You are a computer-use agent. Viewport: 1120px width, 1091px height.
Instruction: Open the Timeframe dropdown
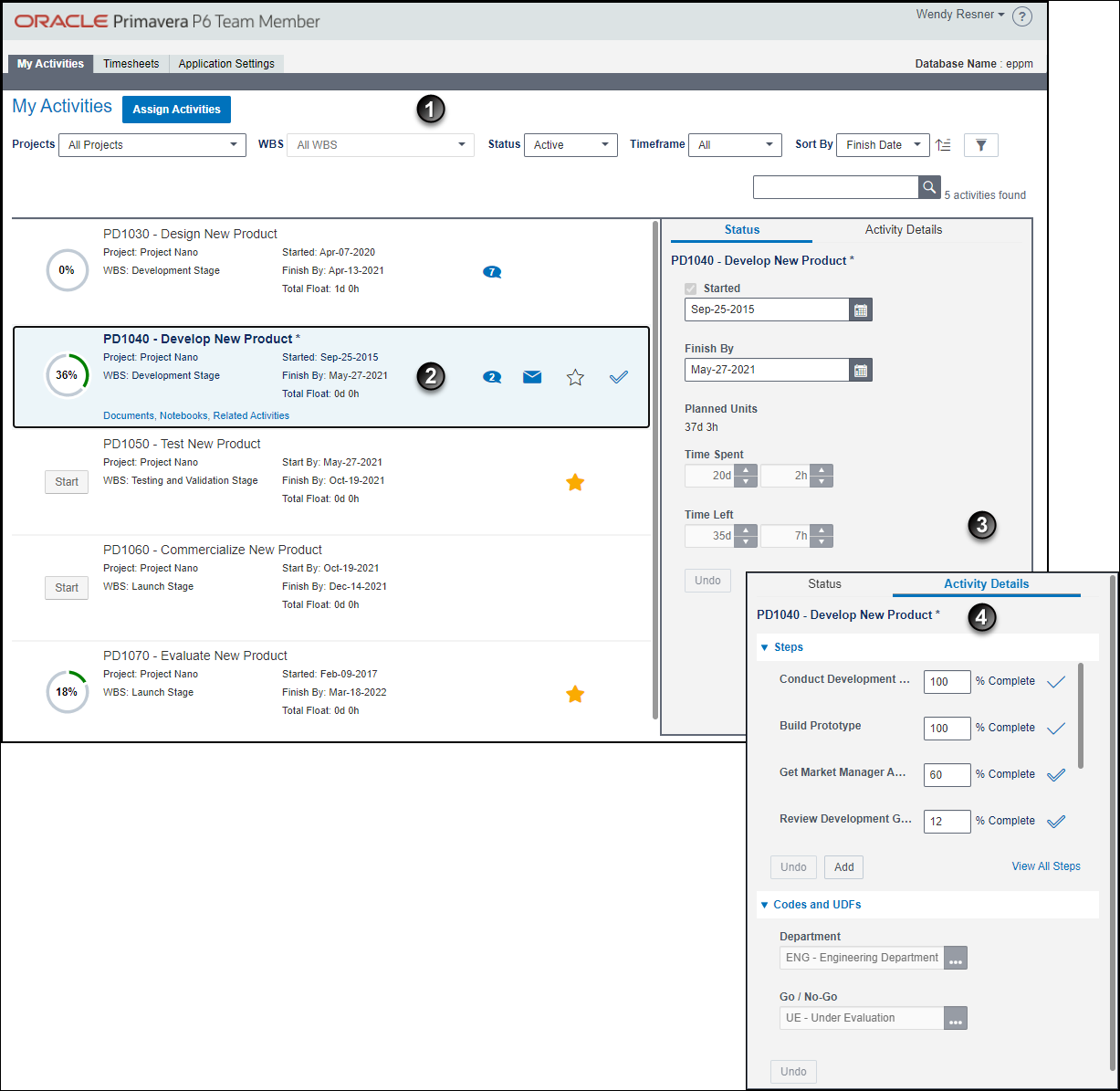tap(736, 145)
